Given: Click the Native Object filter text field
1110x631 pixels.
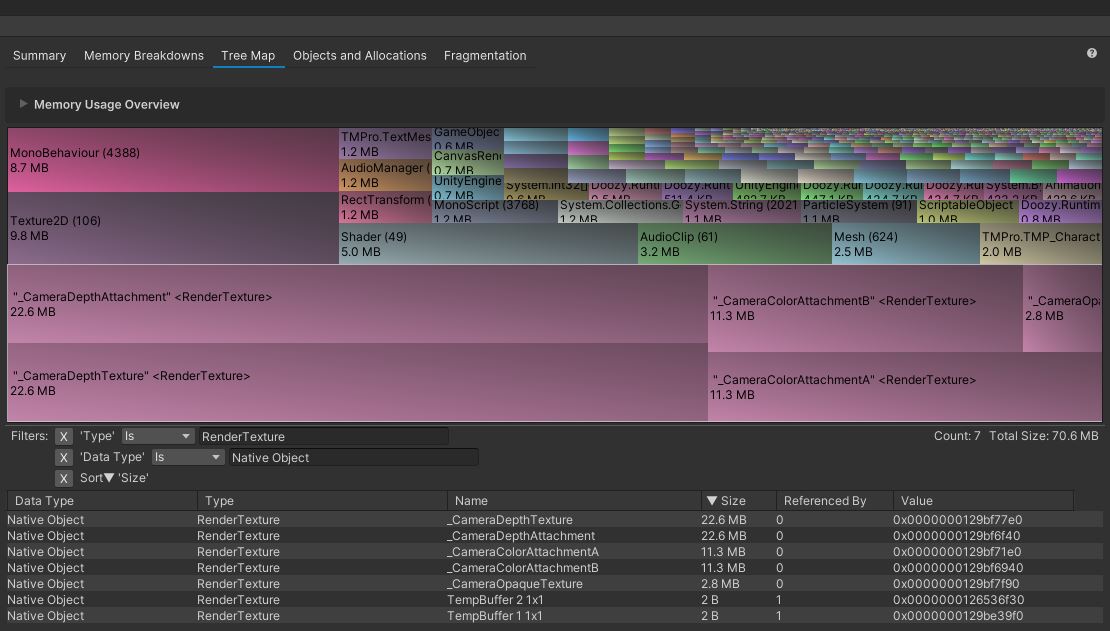Looking at the screenshot, I should 355,456.
